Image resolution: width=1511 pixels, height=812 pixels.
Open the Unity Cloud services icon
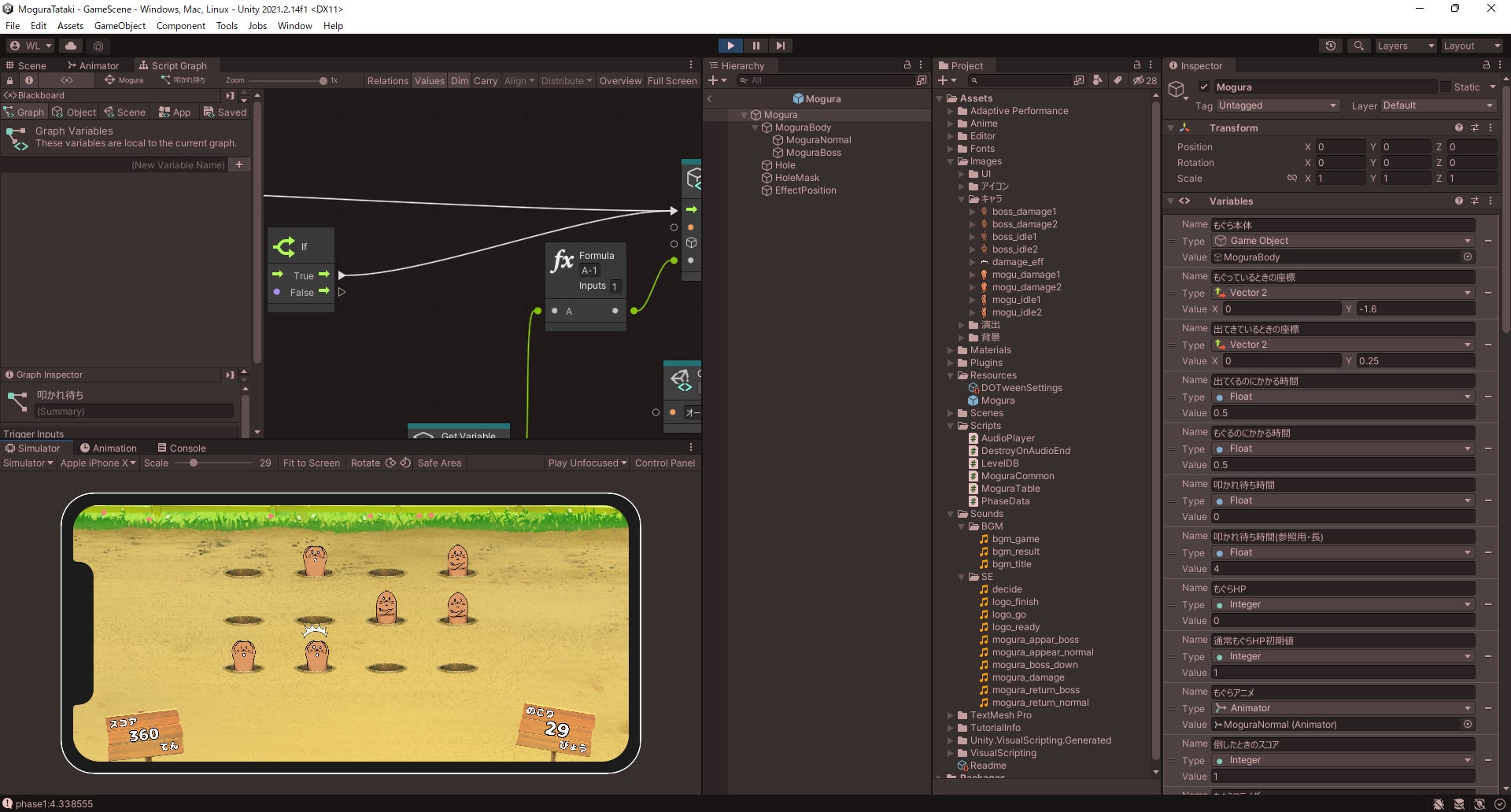tap(71, 46)
